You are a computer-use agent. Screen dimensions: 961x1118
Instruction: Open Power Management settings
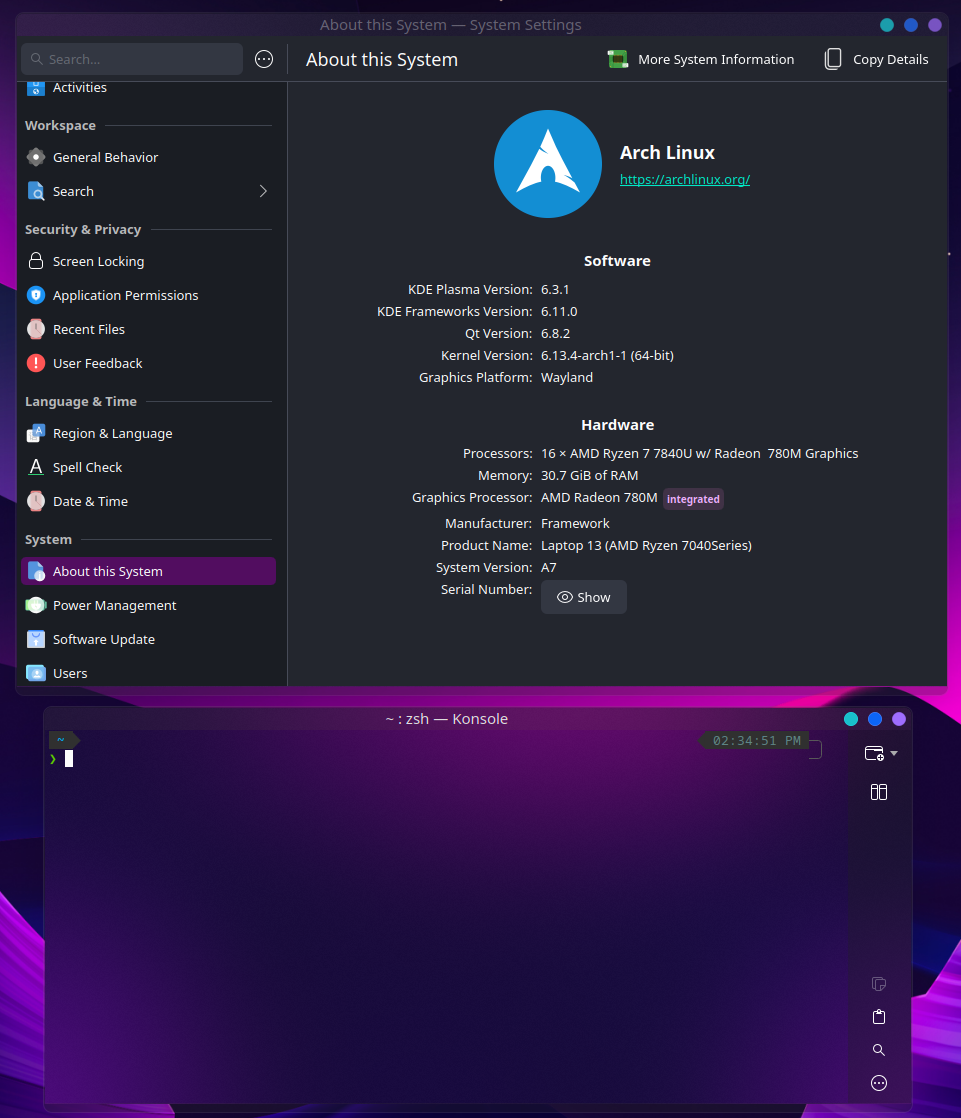[x=148, y=605]
